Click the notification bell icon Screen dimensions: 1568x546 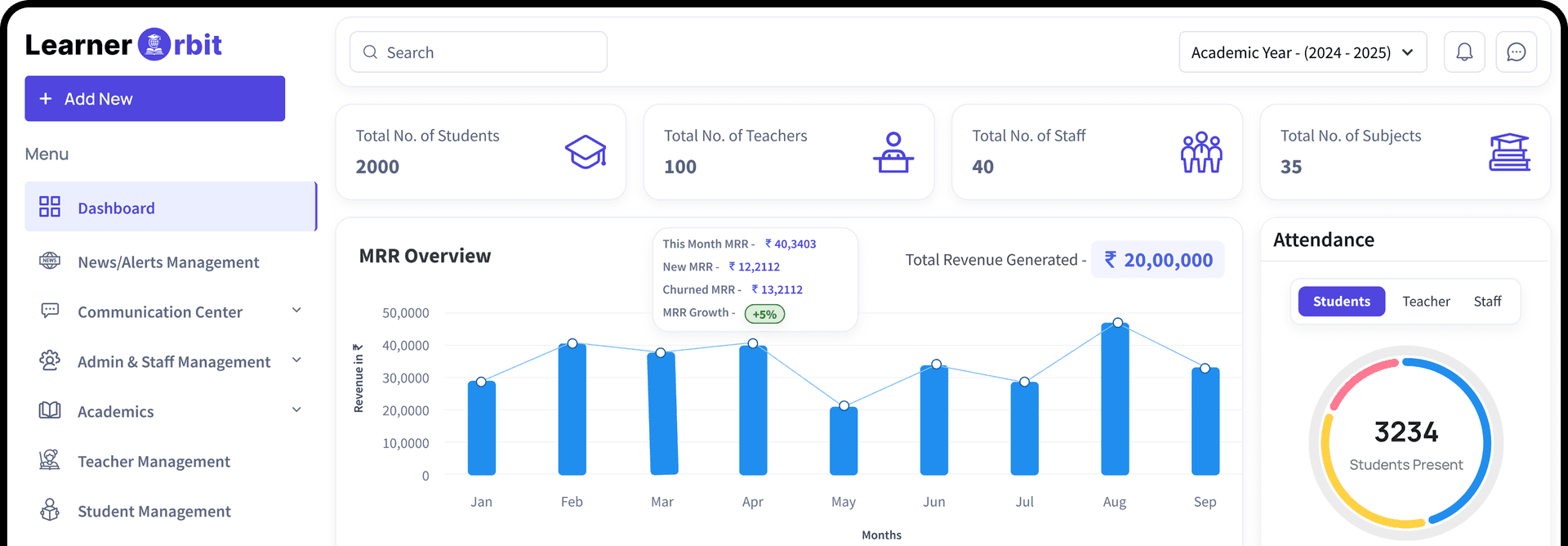(x=1464, y=52)
